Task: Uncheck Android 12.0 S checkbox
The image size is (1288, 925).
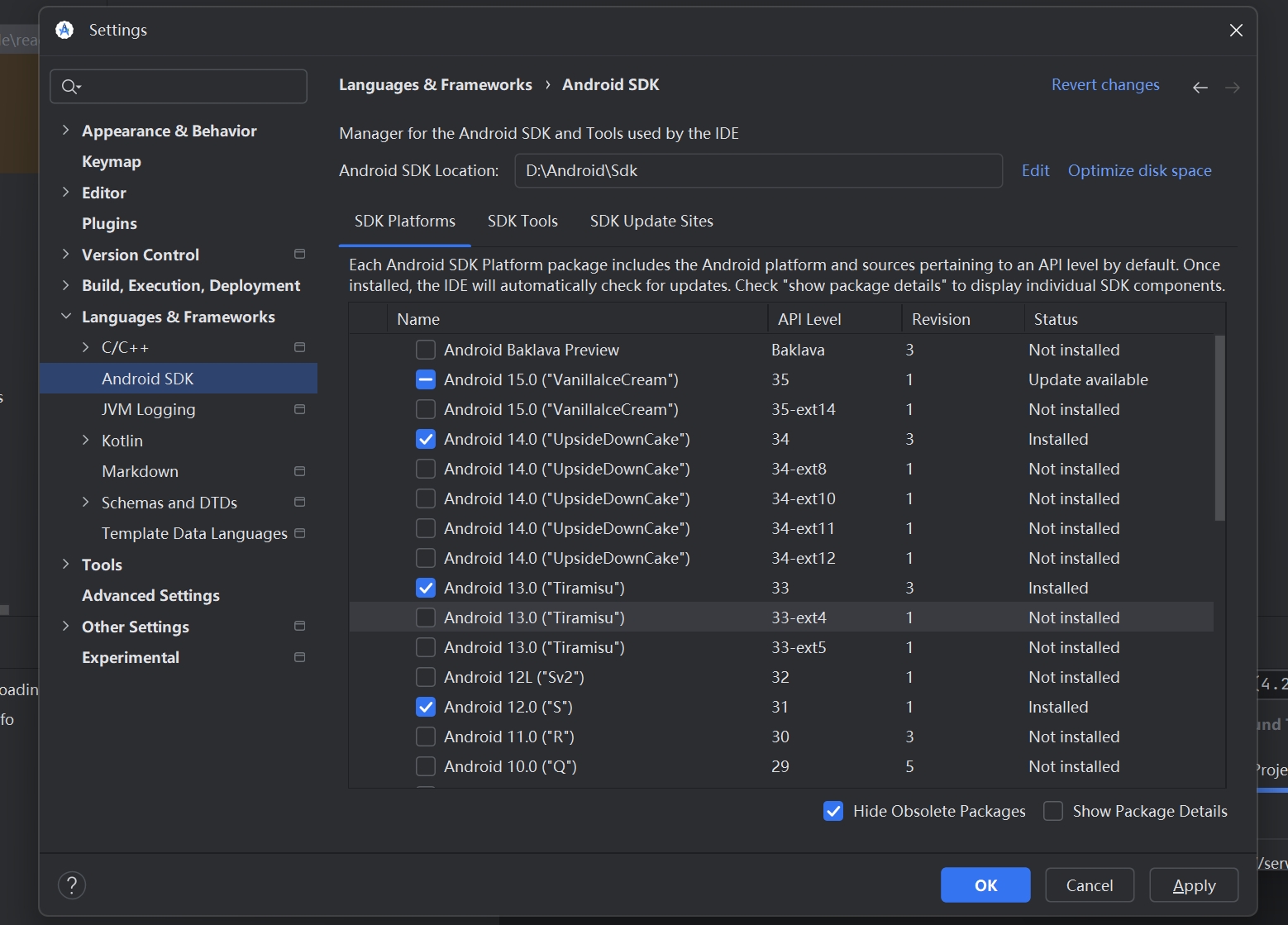Action: [426, 707]
